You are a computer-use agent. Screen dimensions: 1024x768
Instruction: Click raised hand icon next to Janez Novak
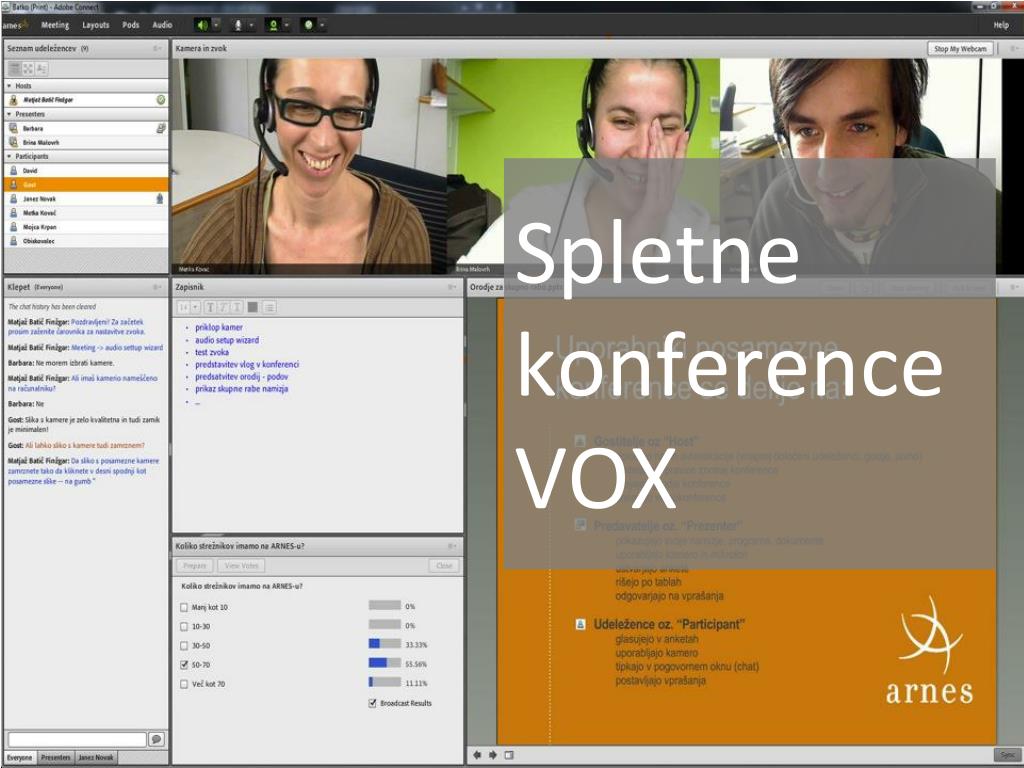click(160, 199)
